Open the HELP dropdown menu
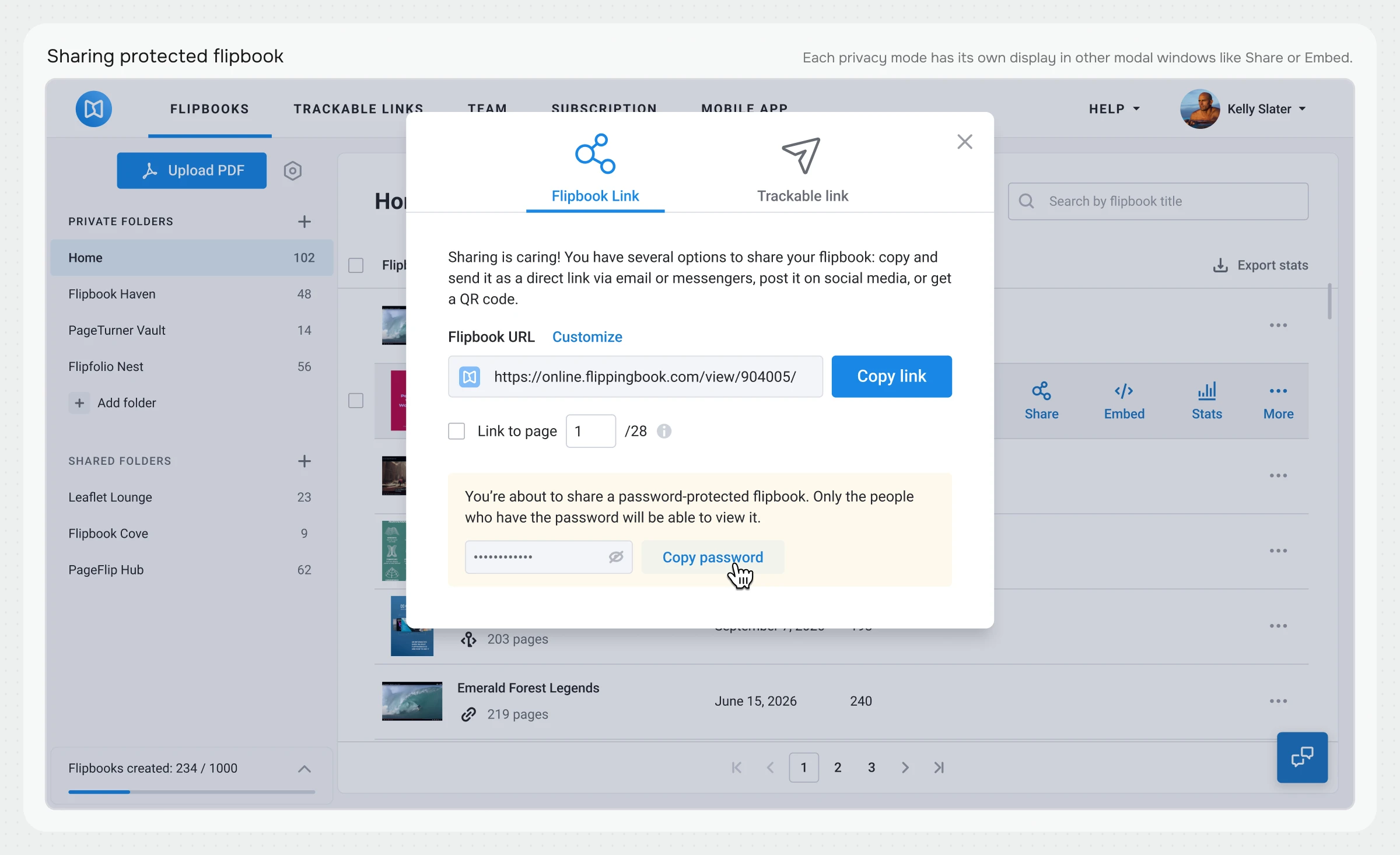This screenshot has height=855, width=1400. tap(1114, 109)
